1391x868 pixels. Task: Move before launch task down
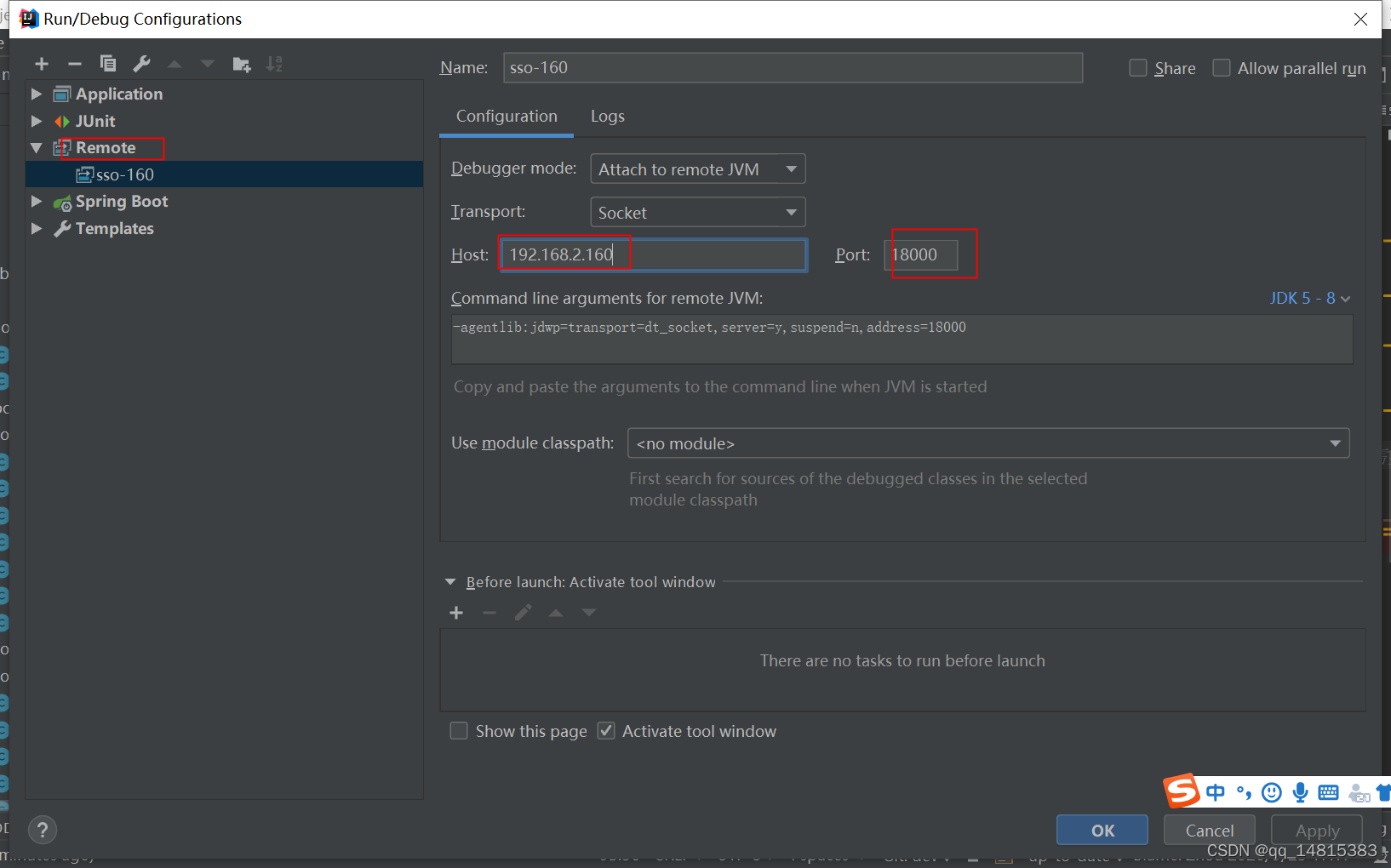coord(589,613)
